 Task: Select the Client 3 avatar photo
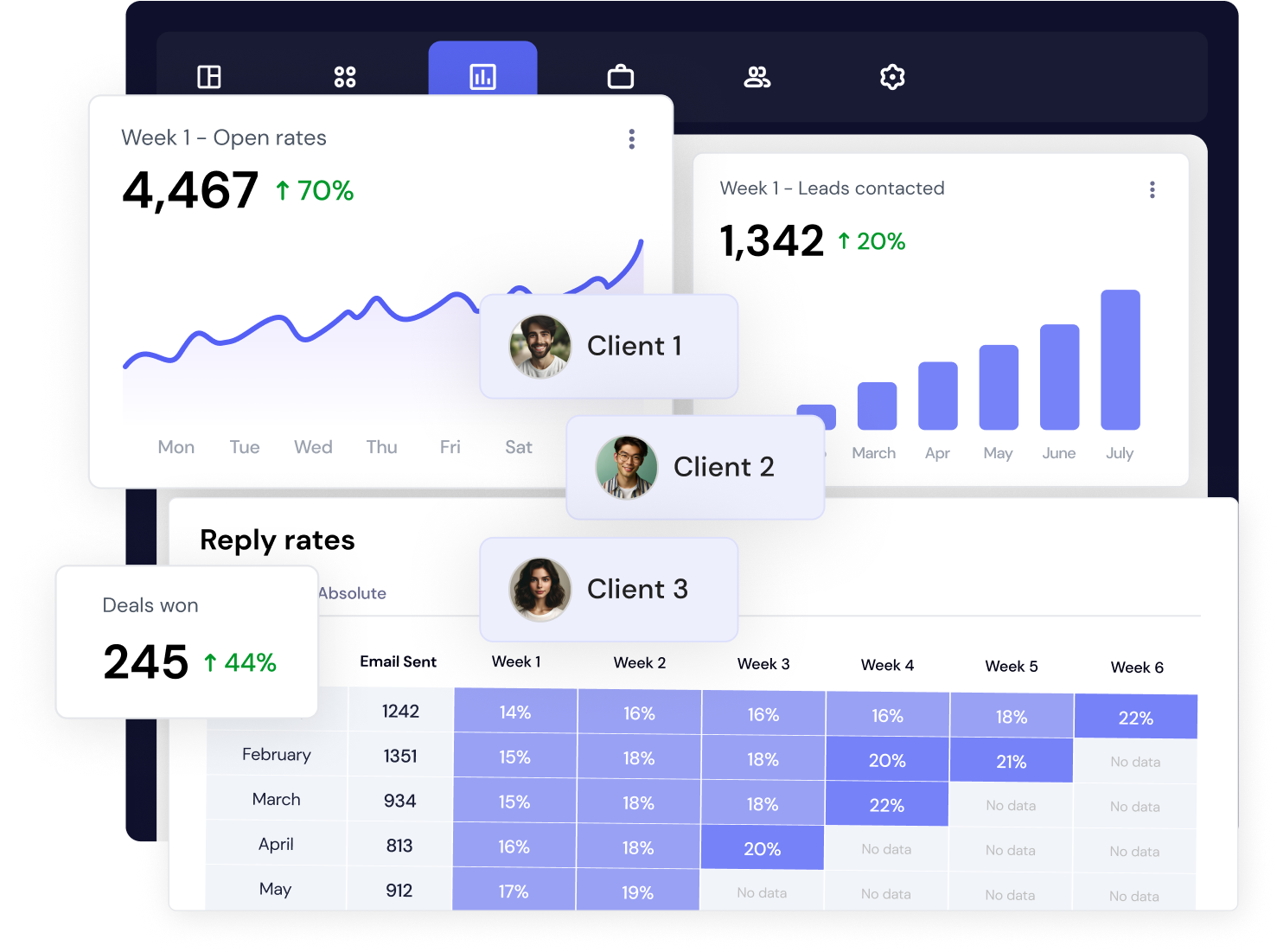coord(540,590)
